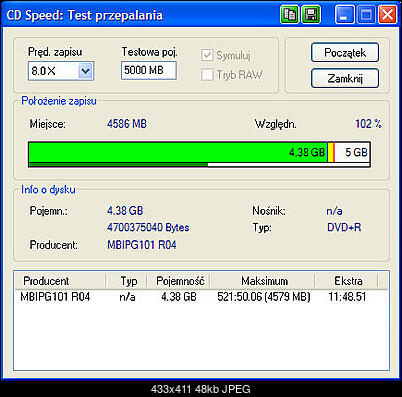Click the save floppy disk icon
Screen dimensions: 402x397
pos(311,15)
